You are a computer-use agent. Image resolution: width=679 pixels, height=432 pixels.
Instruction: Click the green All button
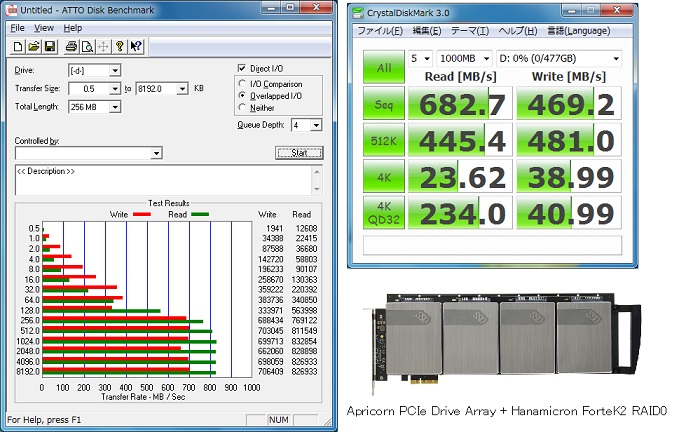pos(384,67)
